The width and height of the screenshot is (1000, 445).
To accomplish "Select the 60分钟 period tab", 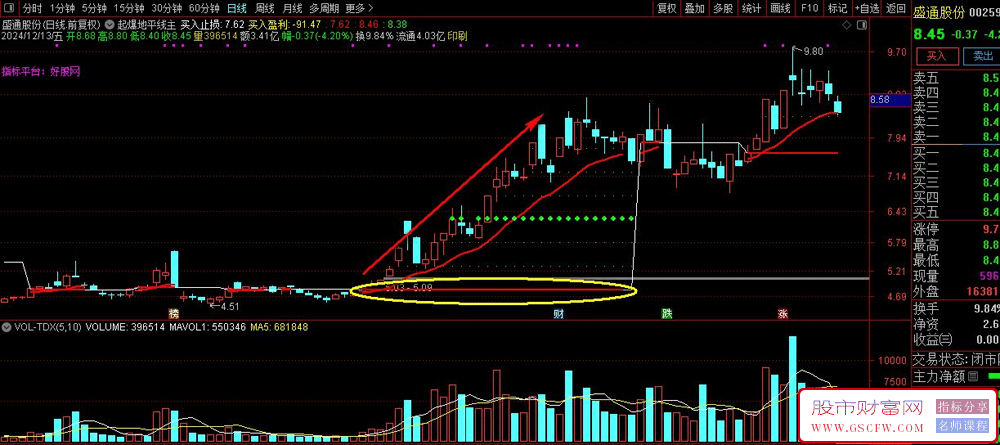I will [x=205, y=8].
